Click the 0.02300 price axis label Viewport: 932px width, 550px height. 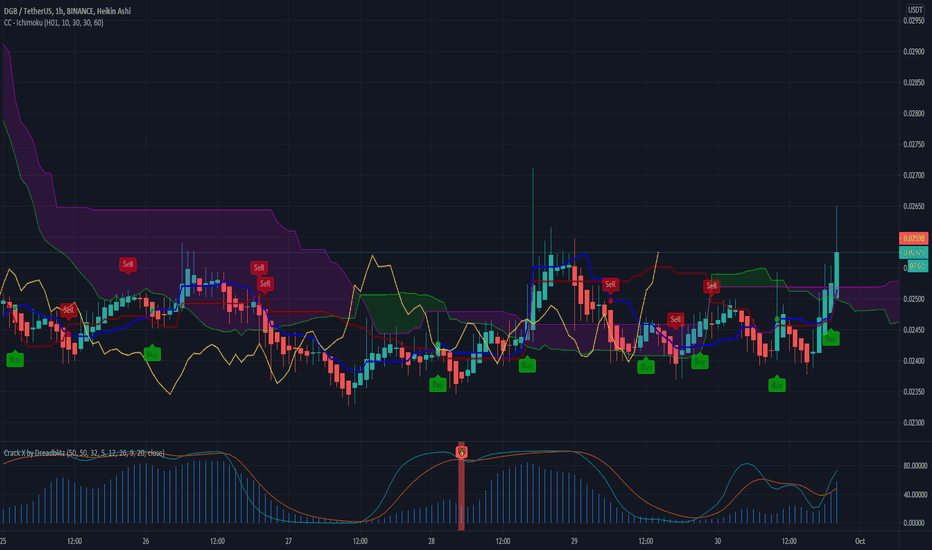914,423
